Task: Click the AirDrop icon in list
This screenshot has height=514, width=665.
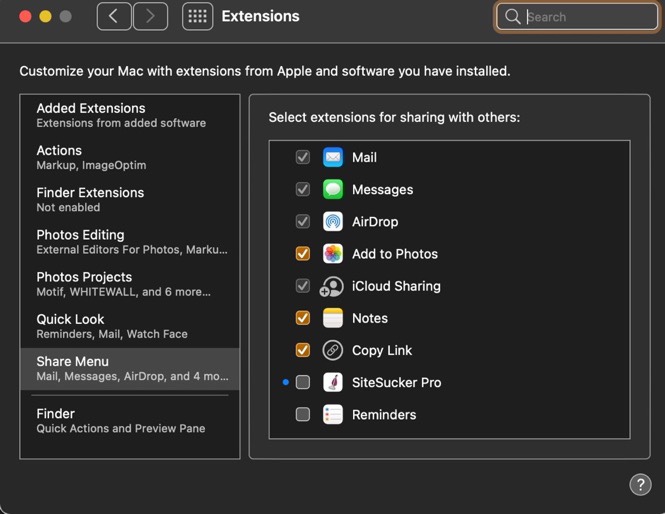Action: (333, 222)
